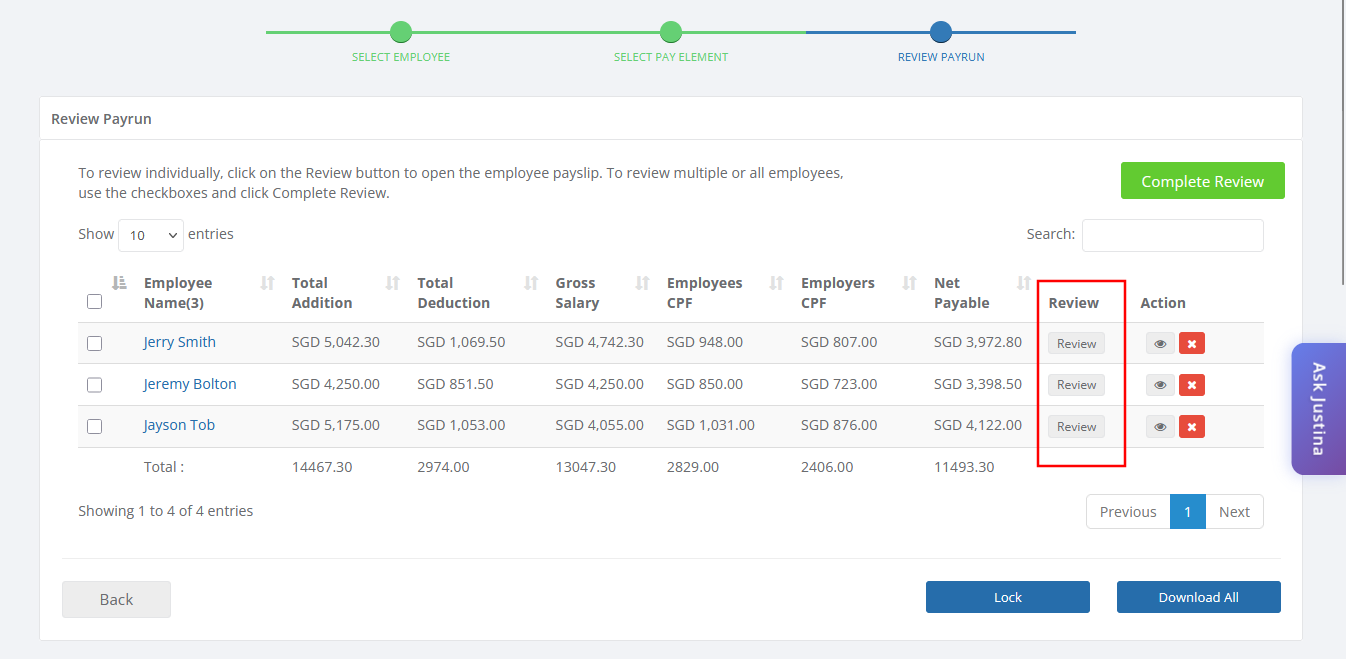This screenshot has height=659, width=1346.
Task: Tick the select-all header checkbox
Action: click(x=95, y=301)
